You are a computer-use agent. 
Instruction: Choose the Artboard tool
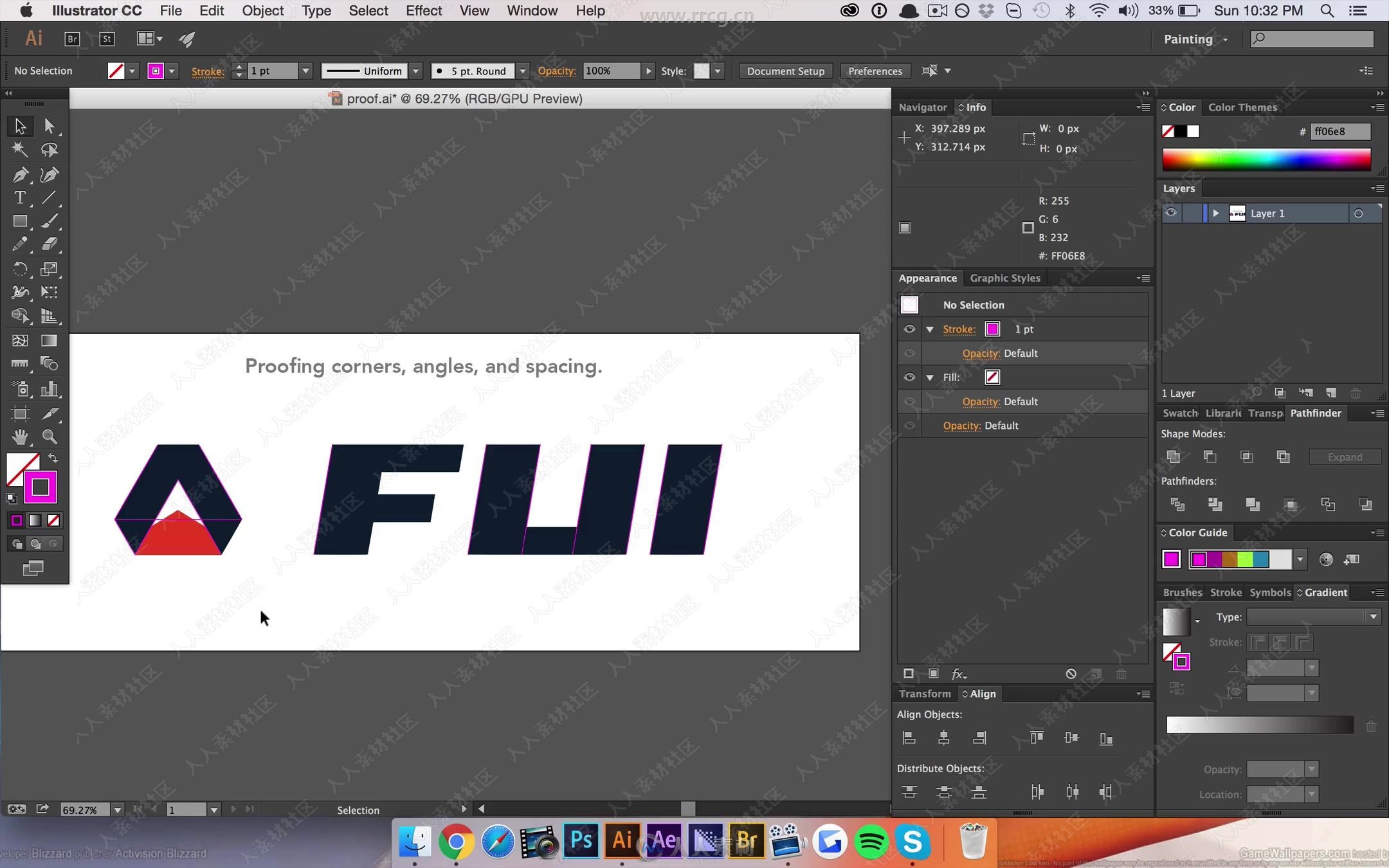pos(20,413)
